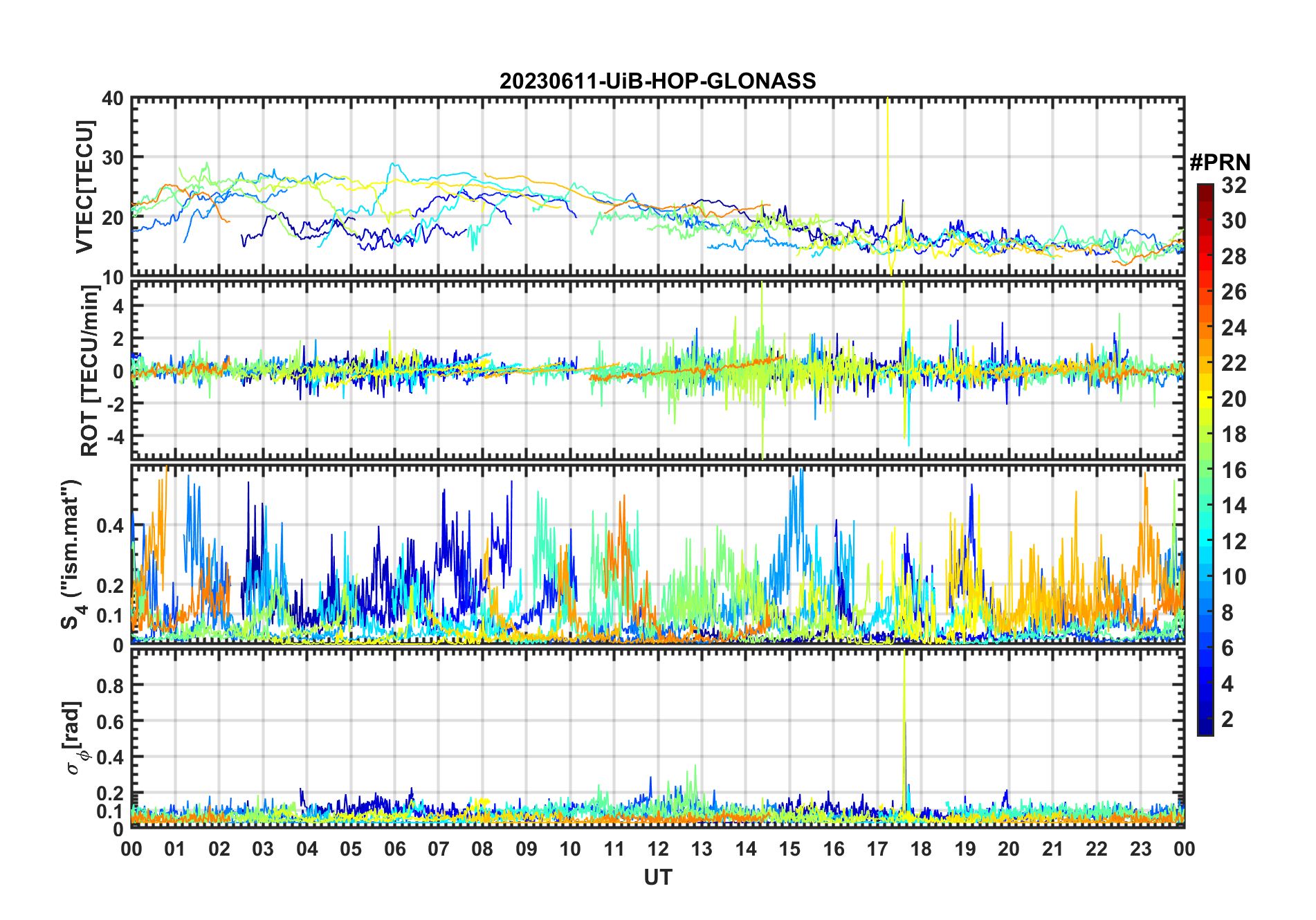The image size is (1316, 920).
Task: Click the 40 tick label on the VTEC axis
Action: [x=112, y=99]
